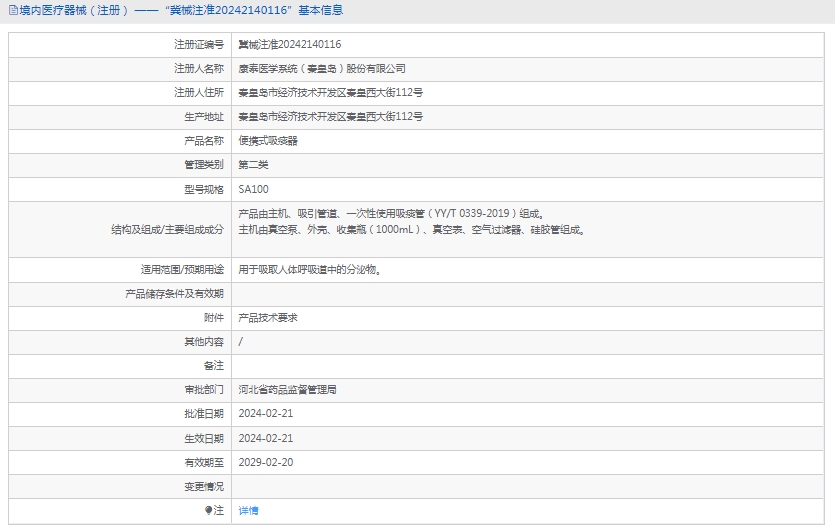Click registrant name 康泰医学系统（秦皇岛）股份有限公司
The width and height of the screenshot is (835, 531).
322,69
